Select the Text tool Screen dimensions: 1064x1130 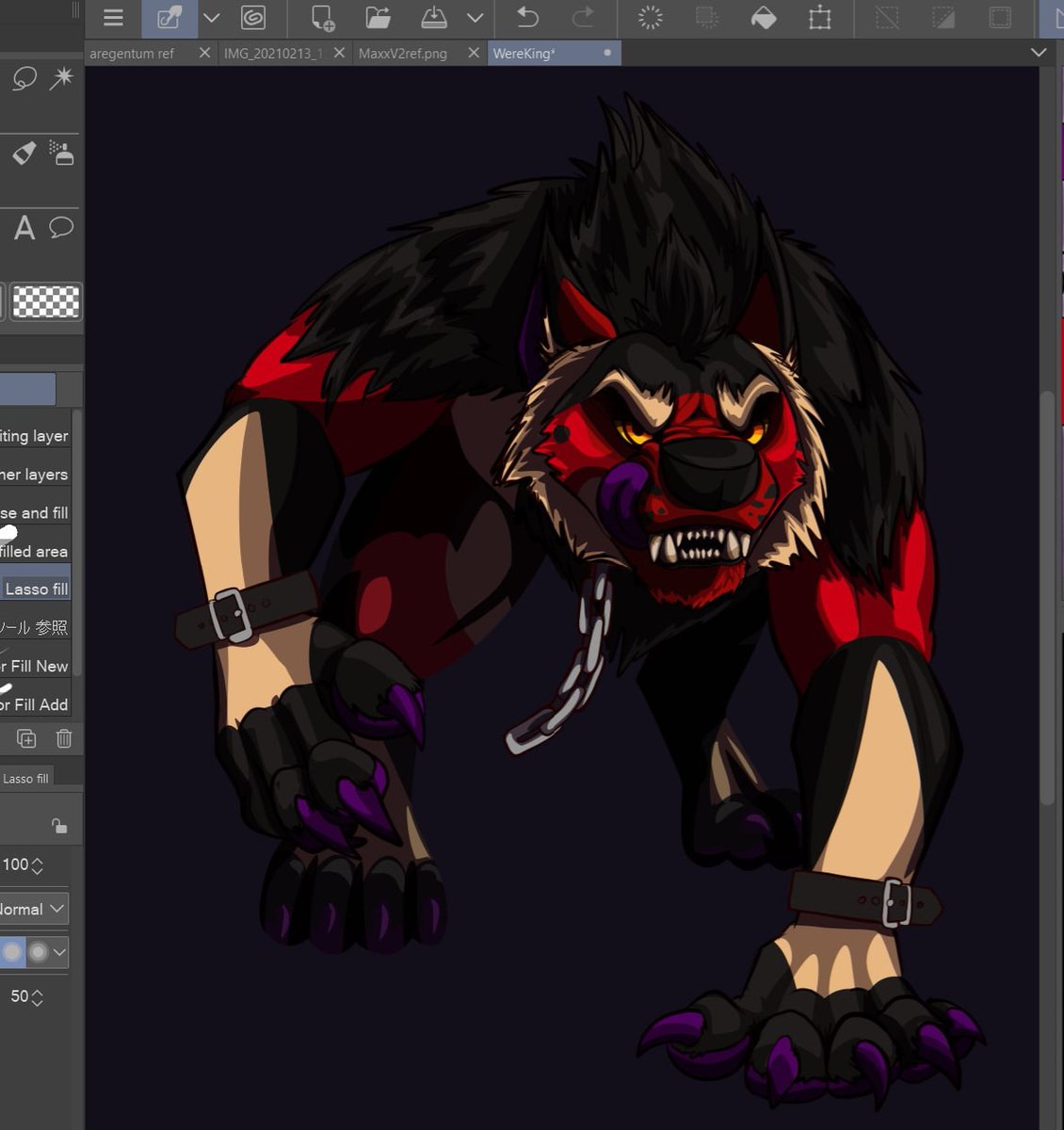click(24, 228)
